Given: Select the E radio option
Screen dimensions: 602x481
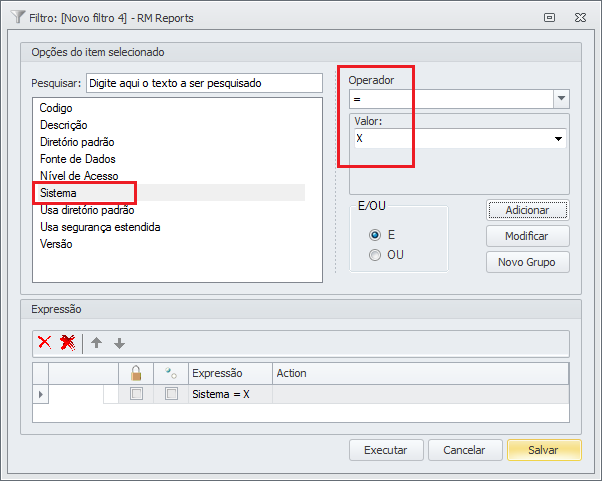Looking at the screenshot, I should tap(375, 235).
